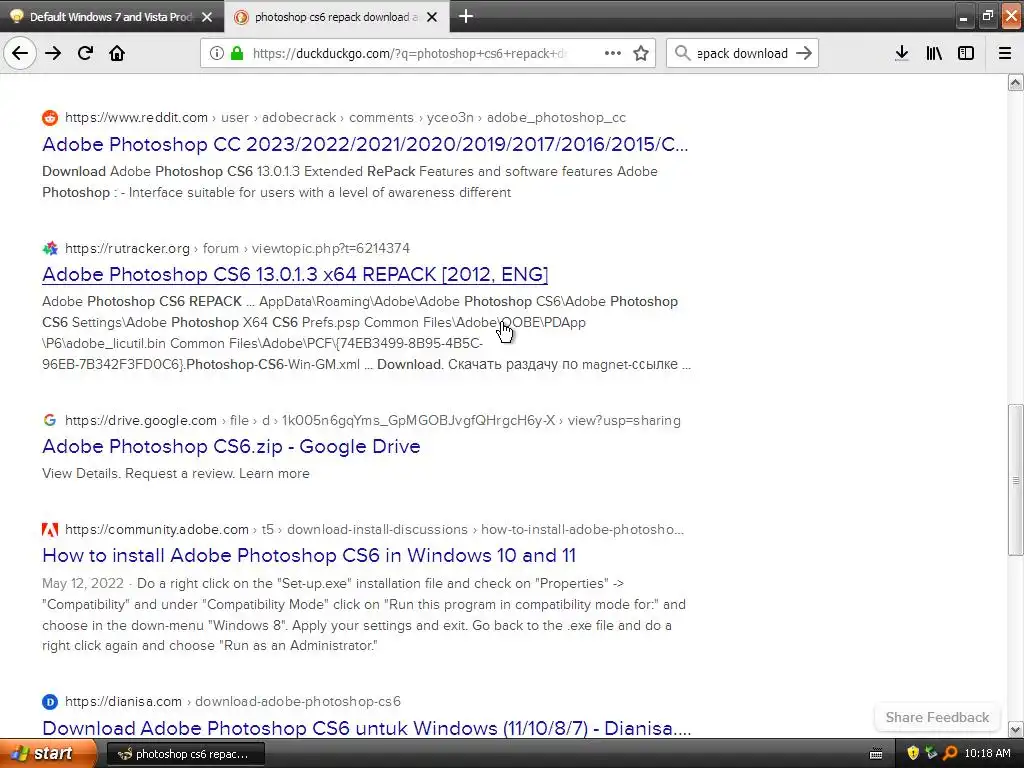View the secure connection padlock details
1024x768 pixels.
click(x=236, y=53)
